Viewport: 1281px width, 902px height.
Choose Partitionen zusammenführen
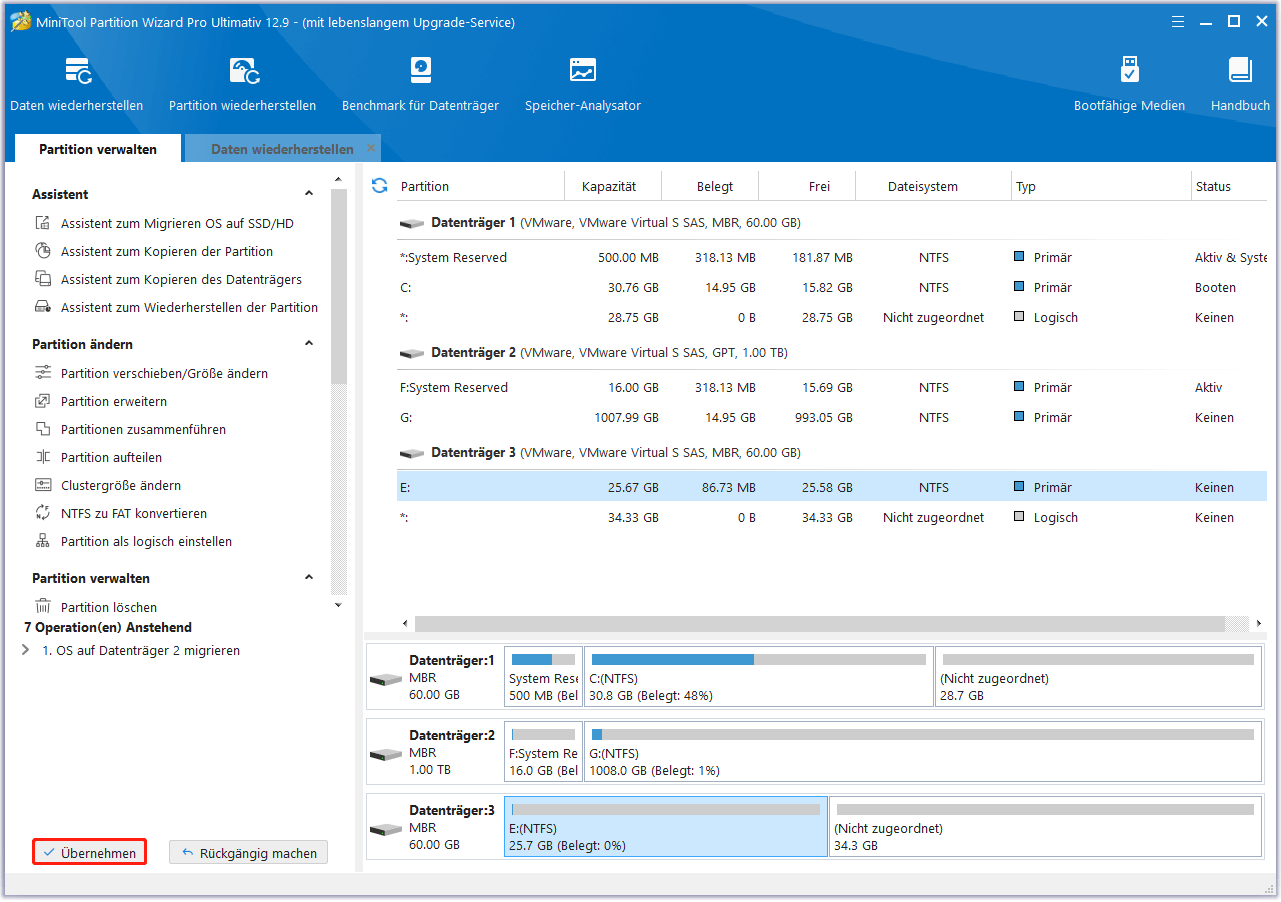[143, 430]
